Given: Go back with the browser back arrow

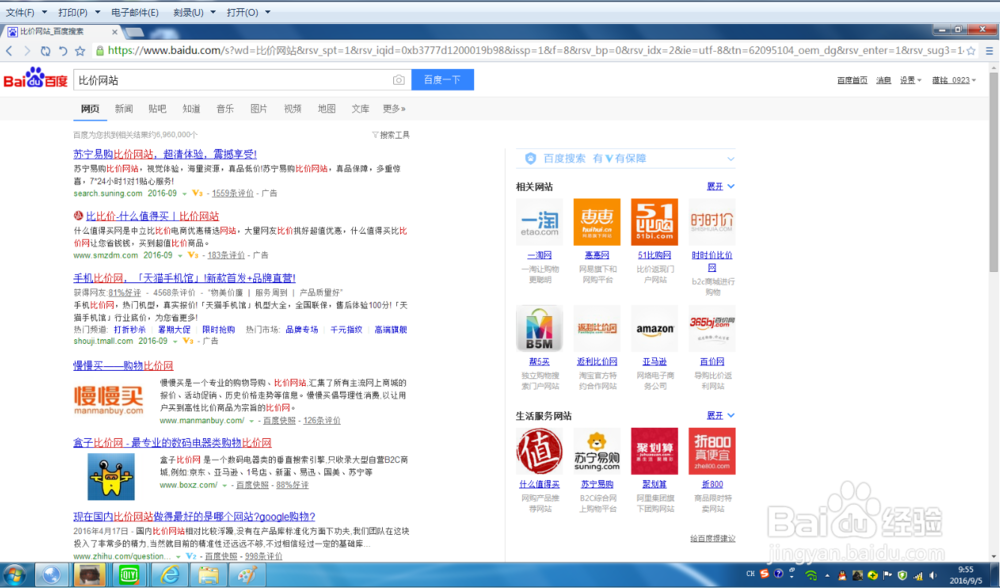Looking at the screenshot, I should pyautogui.click(x=9, y=50).
